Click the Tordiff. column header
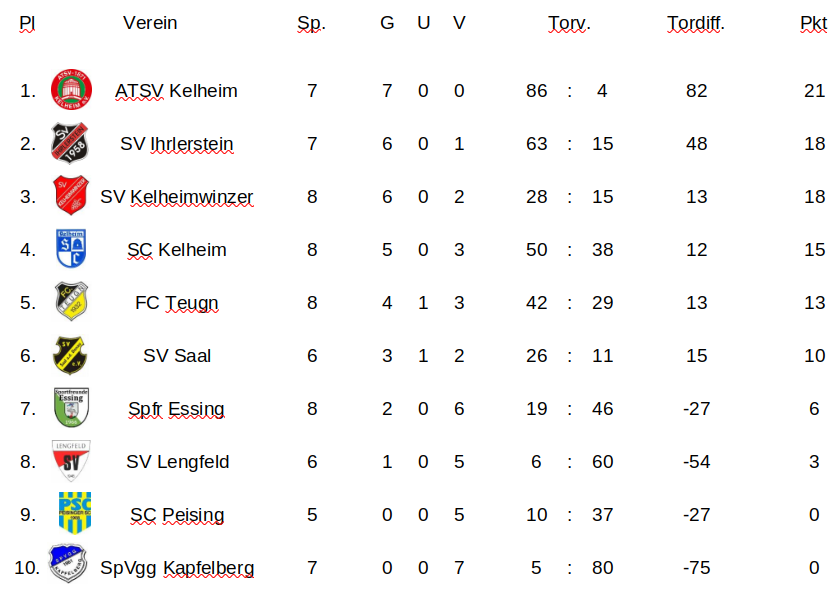Viewport: 832px width, 598px height. click(696, 23)
